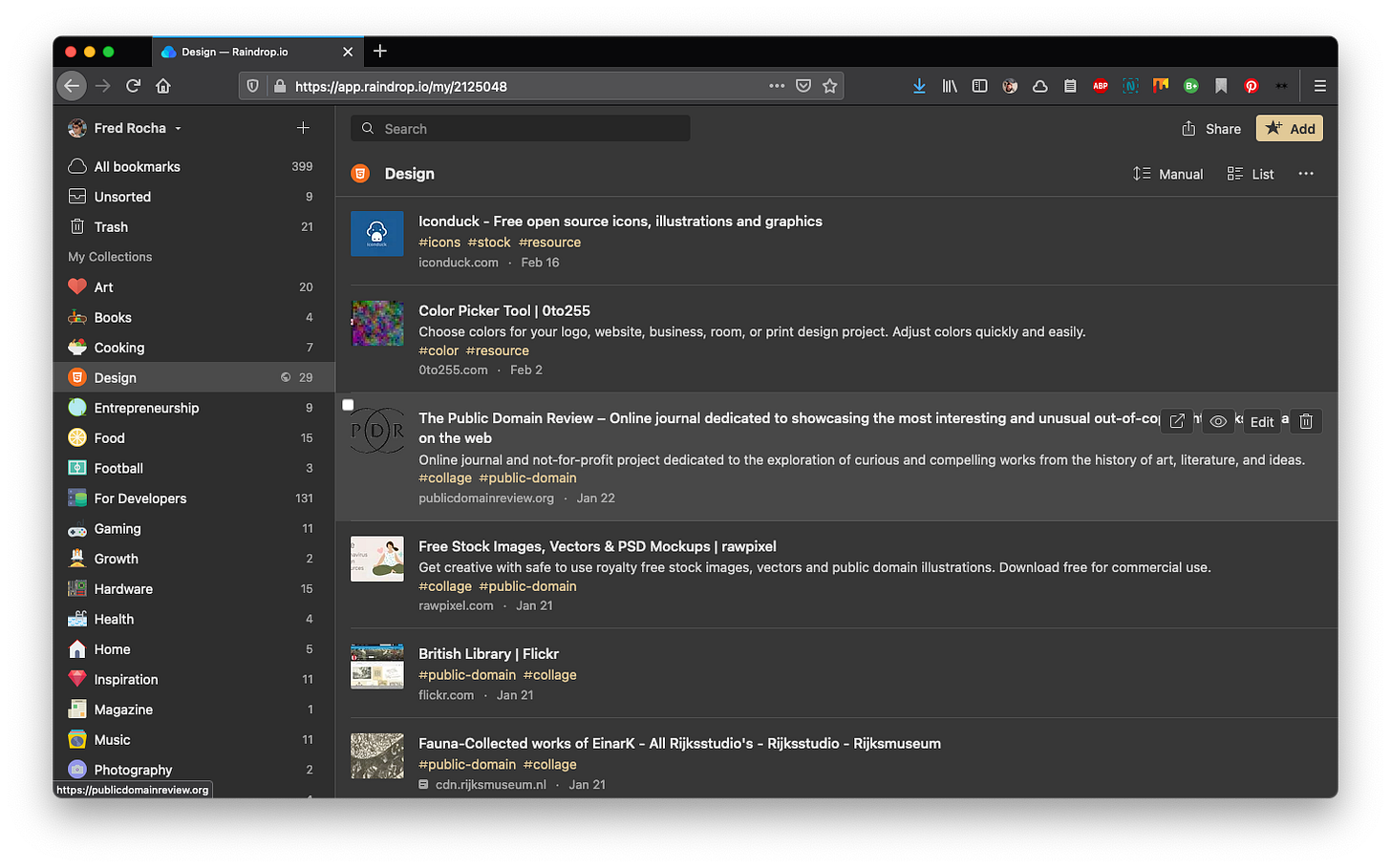Image resolution: width=1391 pixels, height=868 pixels.
Task: Click the Pinterest extension icon
Action: [x=1252, y=86]
